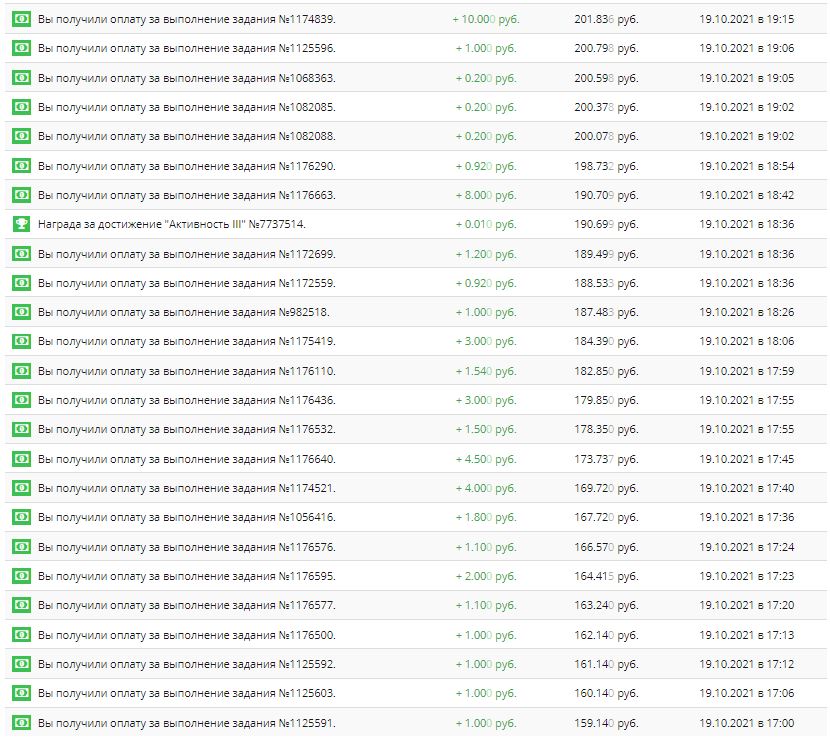Click the balance value 200.378 руб.
The height and width of the screenshot is (746, 830).
607,107
